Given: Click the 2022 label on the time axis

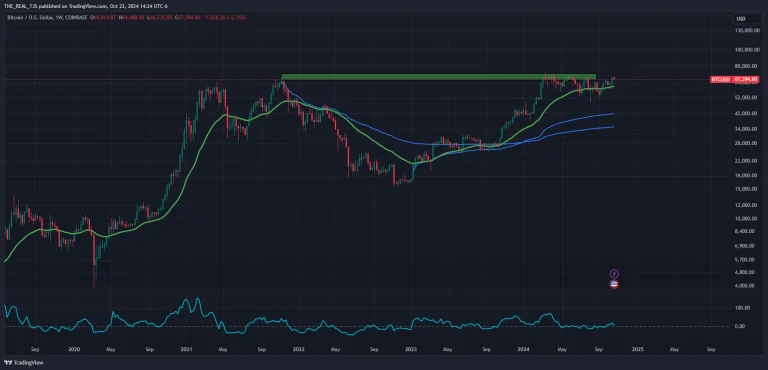Looking at the screenshot, I should [298, 349].
